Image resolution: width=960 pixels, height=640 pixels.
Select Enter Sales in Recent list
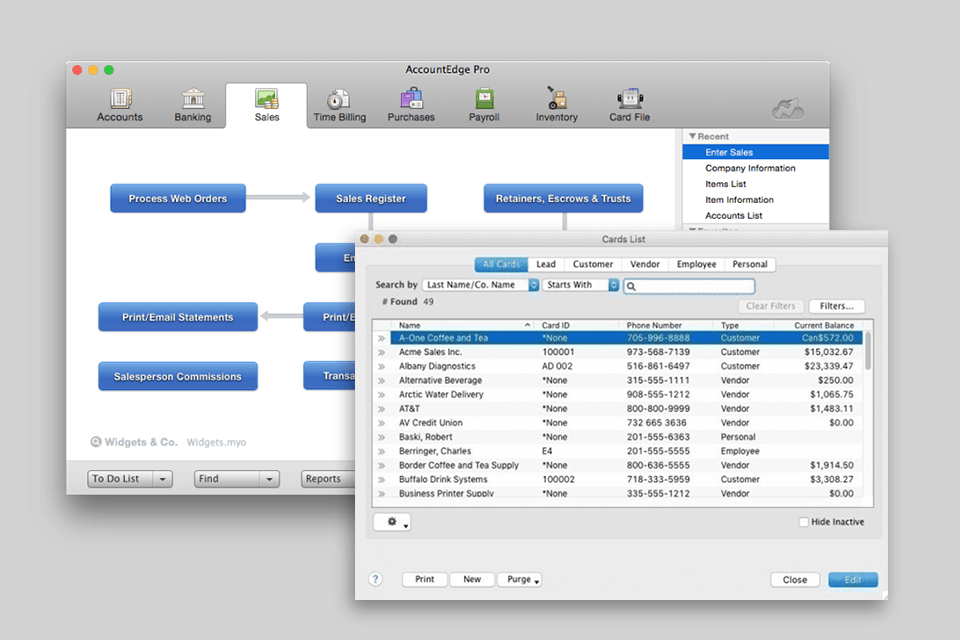(756, 152)
